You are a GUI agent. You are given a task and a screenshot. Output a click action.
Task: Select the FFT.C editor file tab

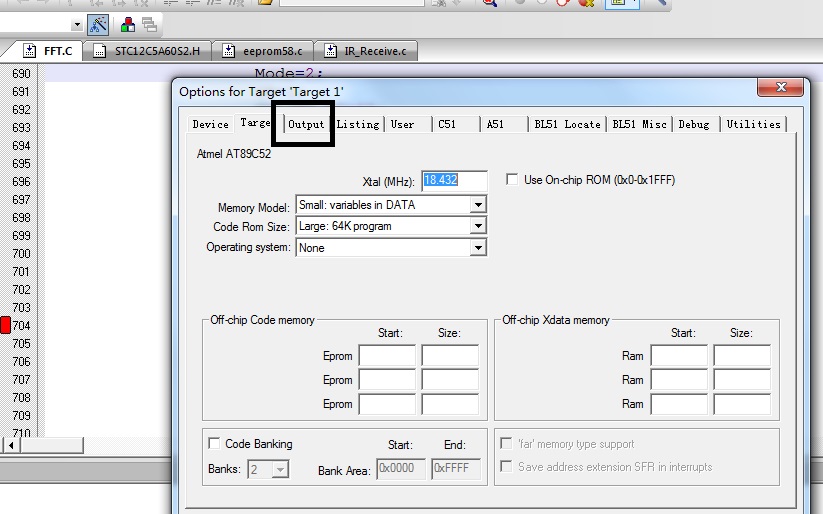[48, 51]
